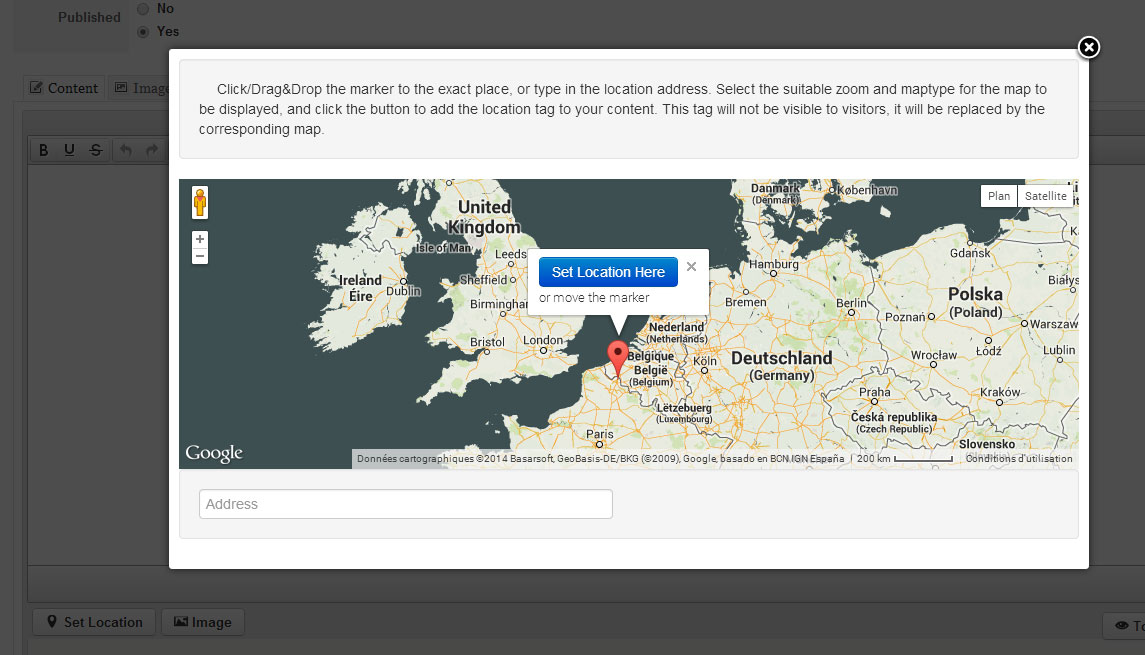This screenshot has height=655, width=1145.
Task: Switch map type to Satellite
Action: pos(1045,196)
